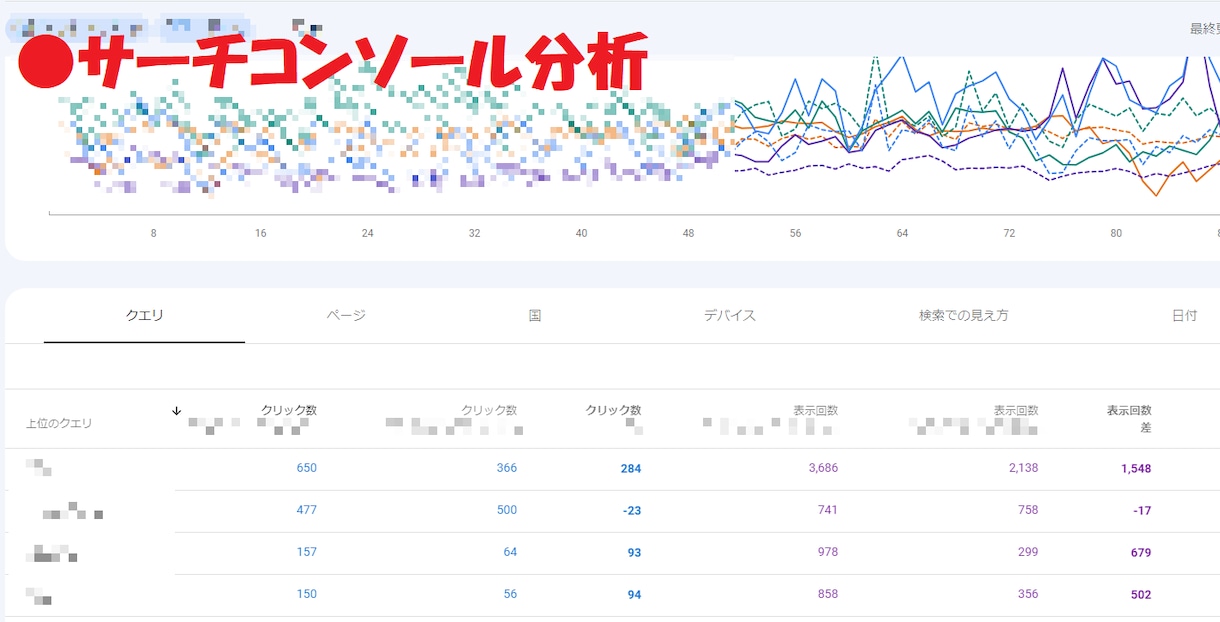Click the click difference value -23
Image resolution: width=1220 pixels, height=622 pixels.
(x=631, y=511)
